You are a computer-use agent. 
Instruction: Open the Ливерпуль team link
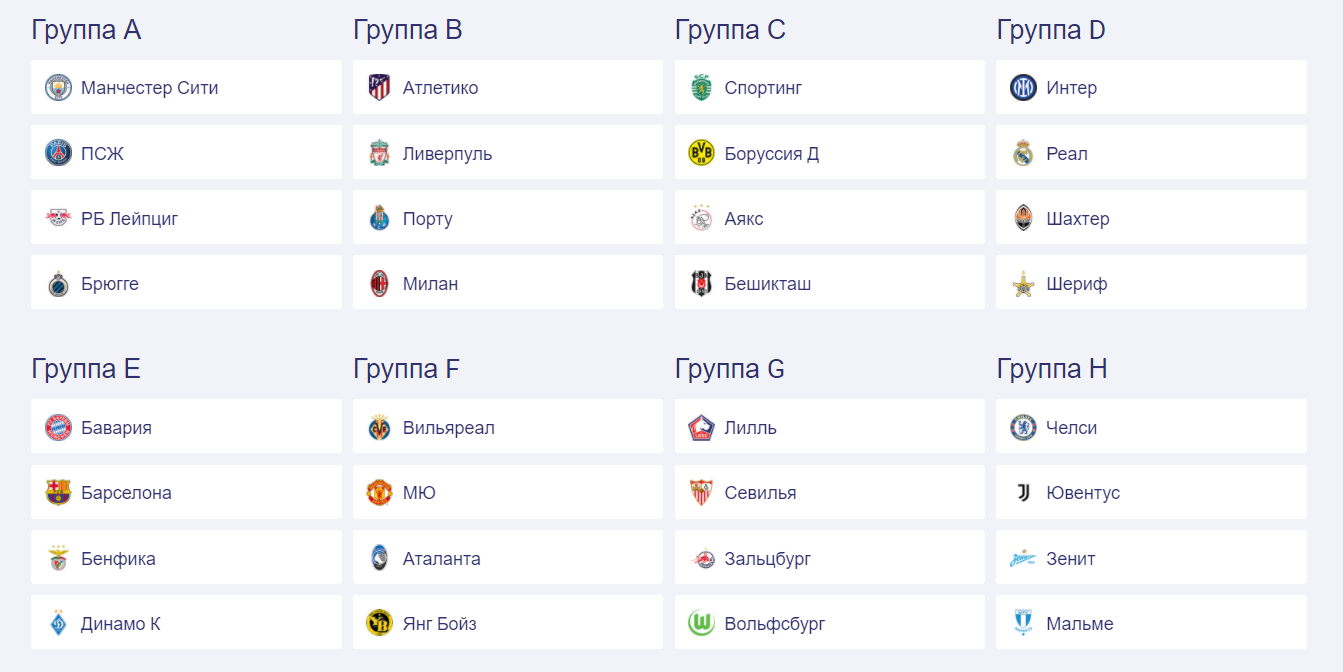click(x=447, y=154)
